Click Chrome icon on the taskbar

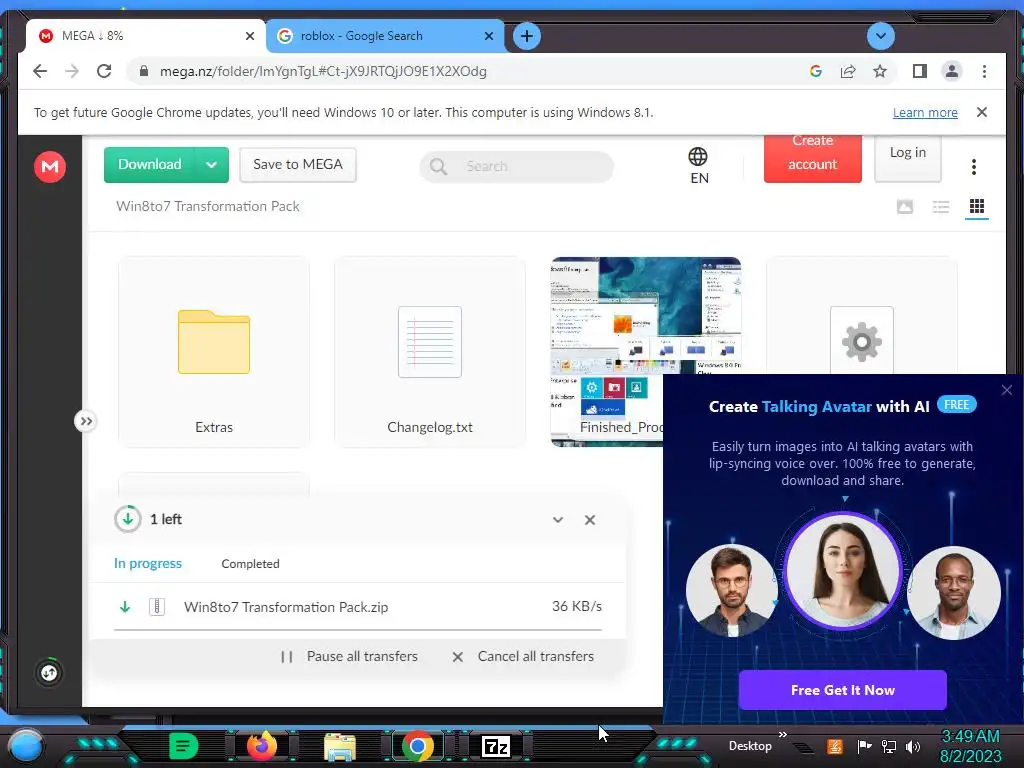417,746
